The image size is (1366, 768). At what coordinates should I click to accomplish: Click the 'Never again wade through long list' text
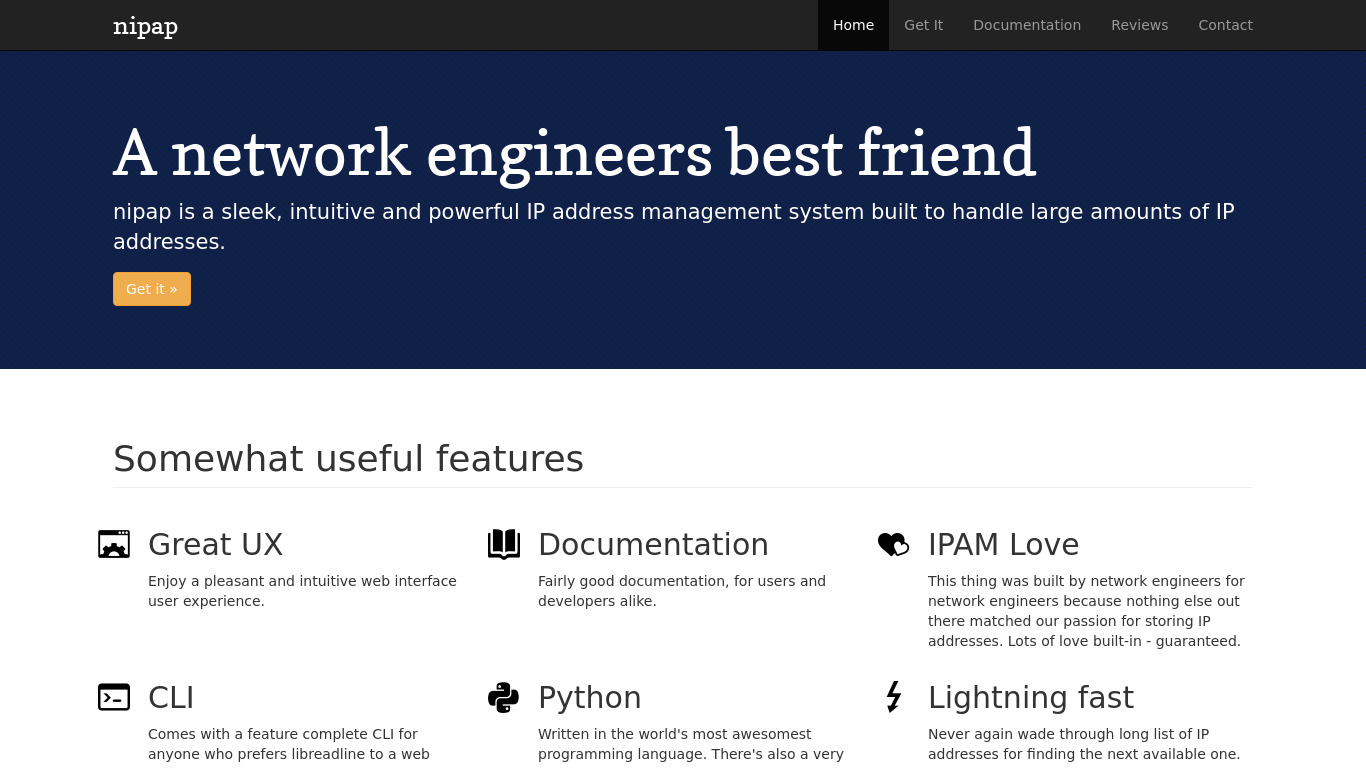pos(1084,744)
